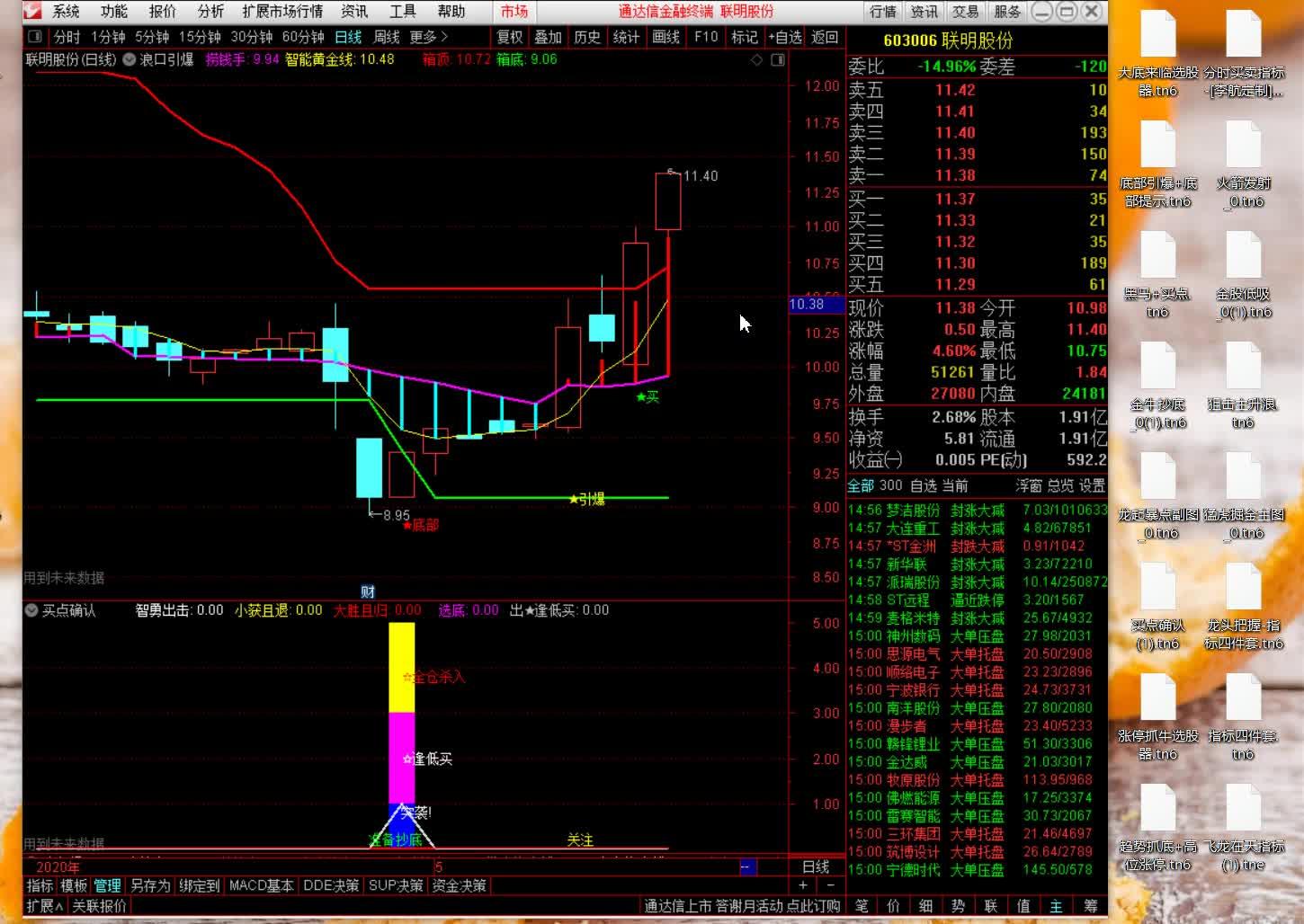Viewport: 1304px width, 924px height.
Task: Open the F10 company info
Action: pos(706,37)
